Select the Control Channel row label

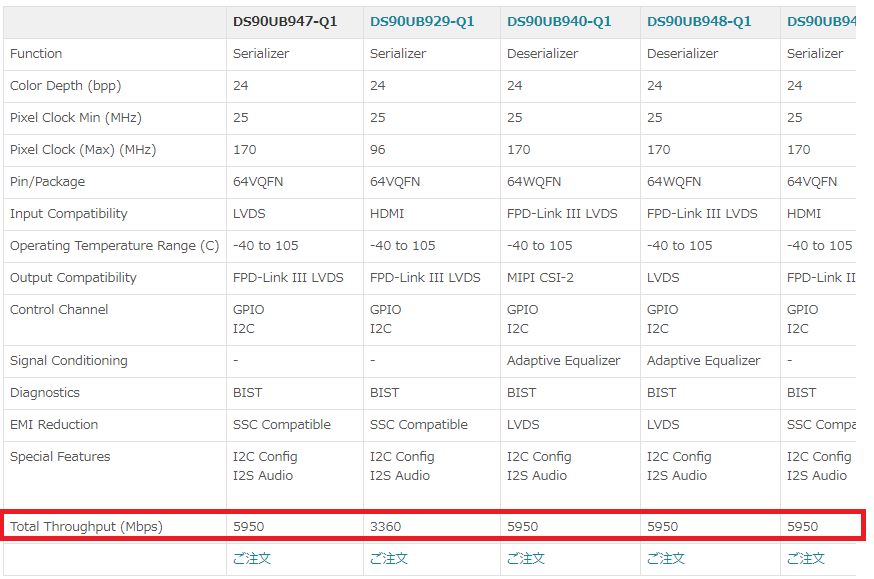pyautogui.click(x=59, y=310)
